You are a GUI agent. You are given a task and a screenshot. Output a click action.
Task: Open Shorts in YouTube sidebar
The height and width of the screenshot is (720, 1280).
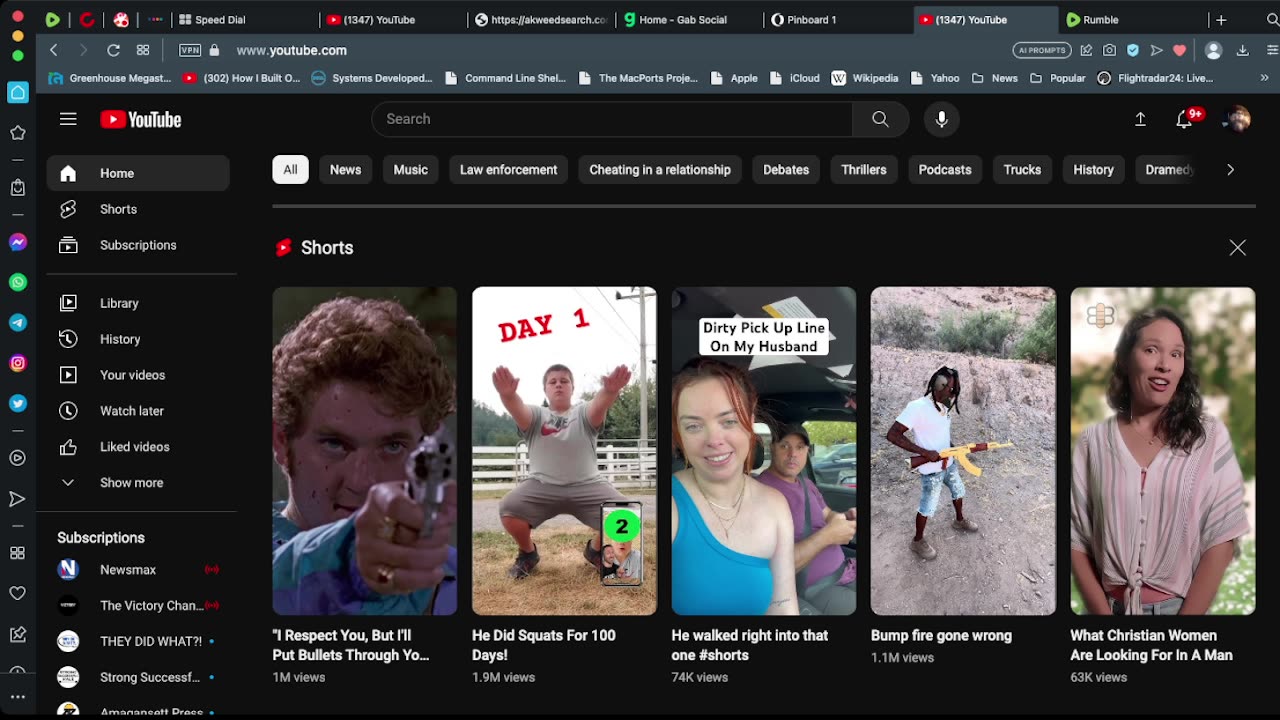tap(138, 209)
